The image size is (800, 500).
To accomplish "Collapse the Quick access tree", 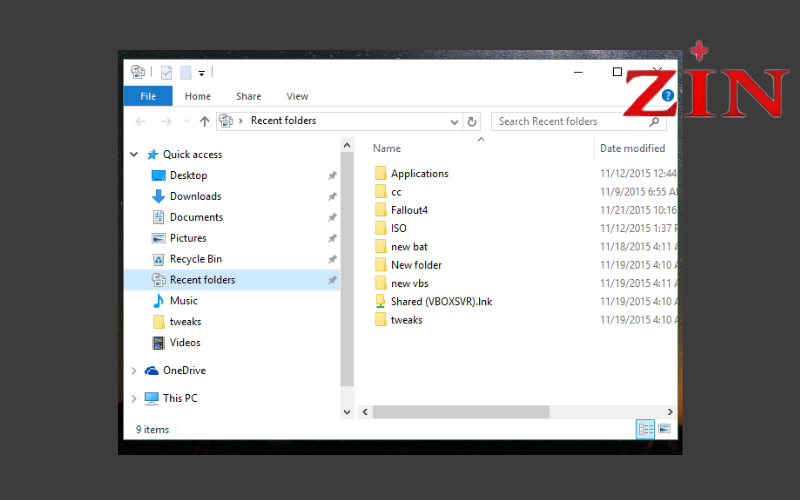I will tap(134, 154).
